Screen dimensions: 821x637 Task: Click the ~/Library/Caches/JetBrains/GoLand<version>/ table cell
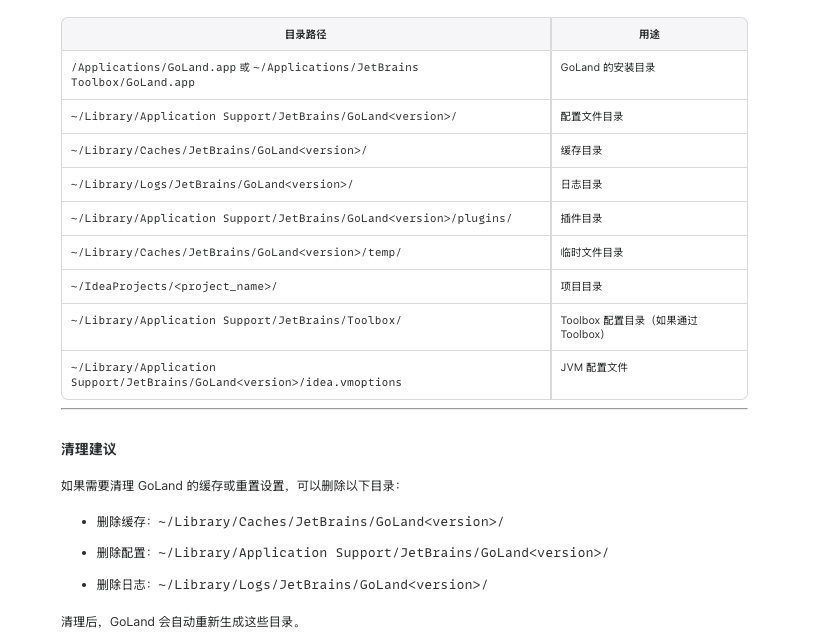[x=306, y=150]
